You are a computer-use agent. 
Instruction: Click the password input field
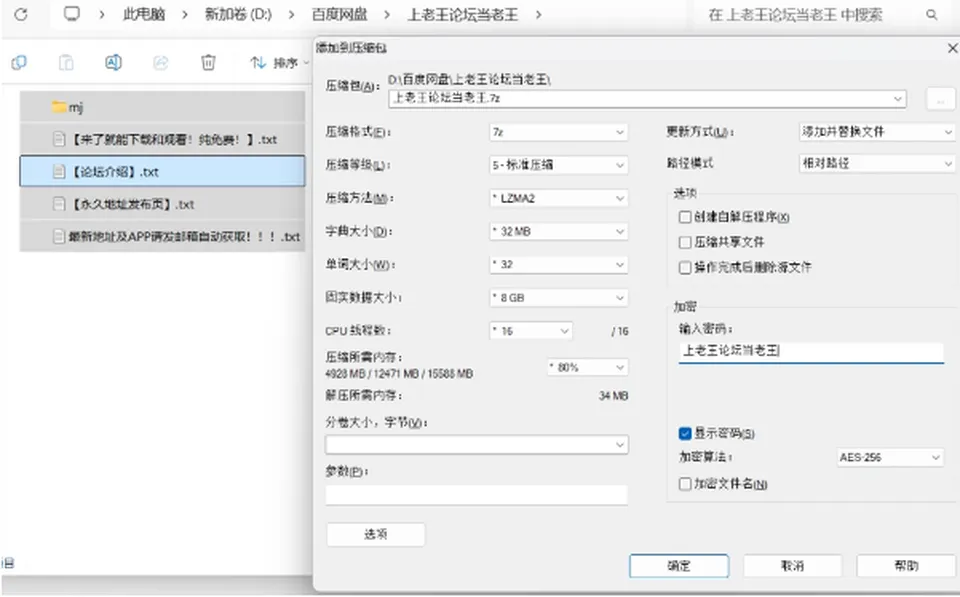(x=811, y=351)
